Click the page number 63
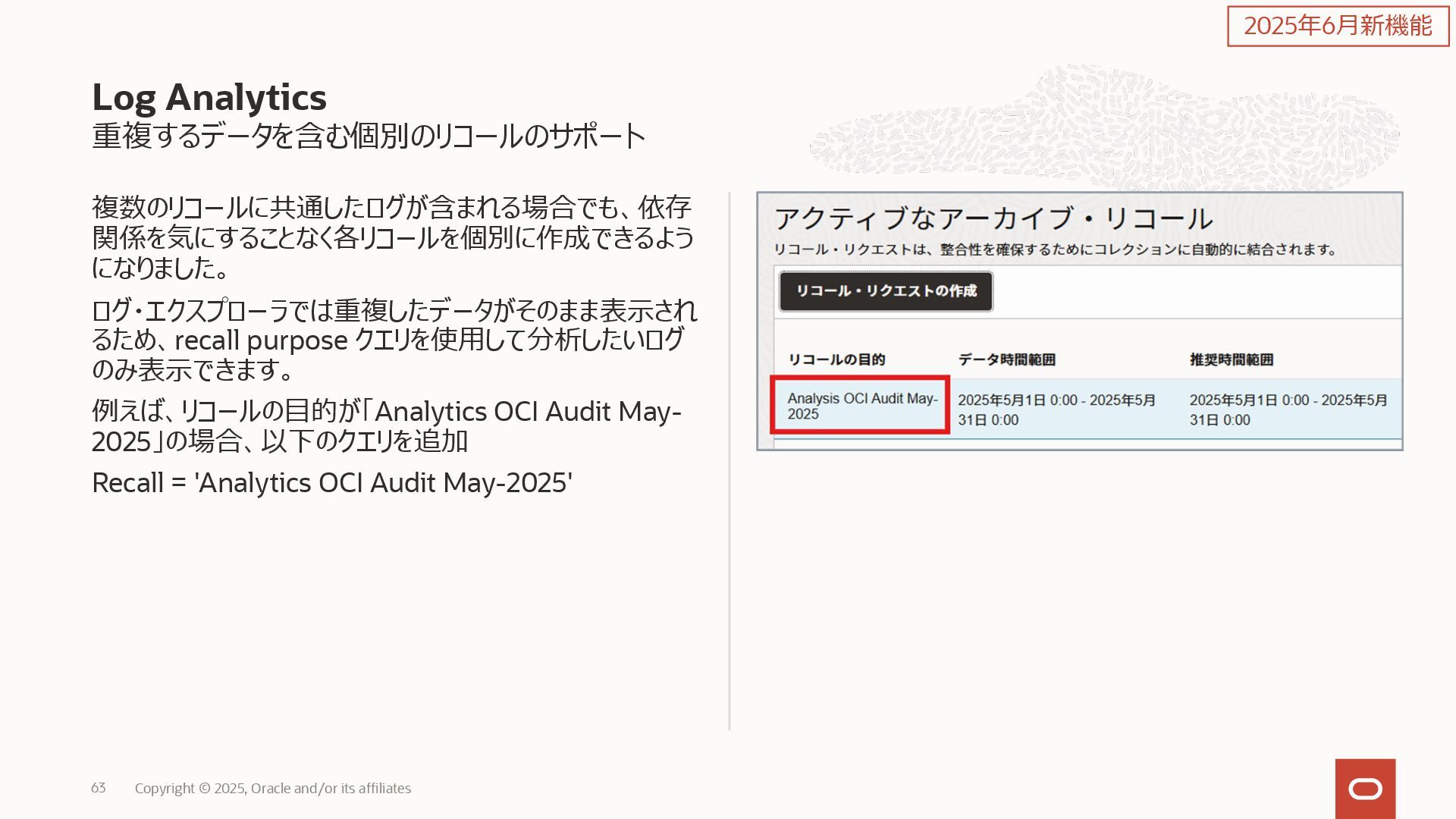 click(x=99, y=788)
